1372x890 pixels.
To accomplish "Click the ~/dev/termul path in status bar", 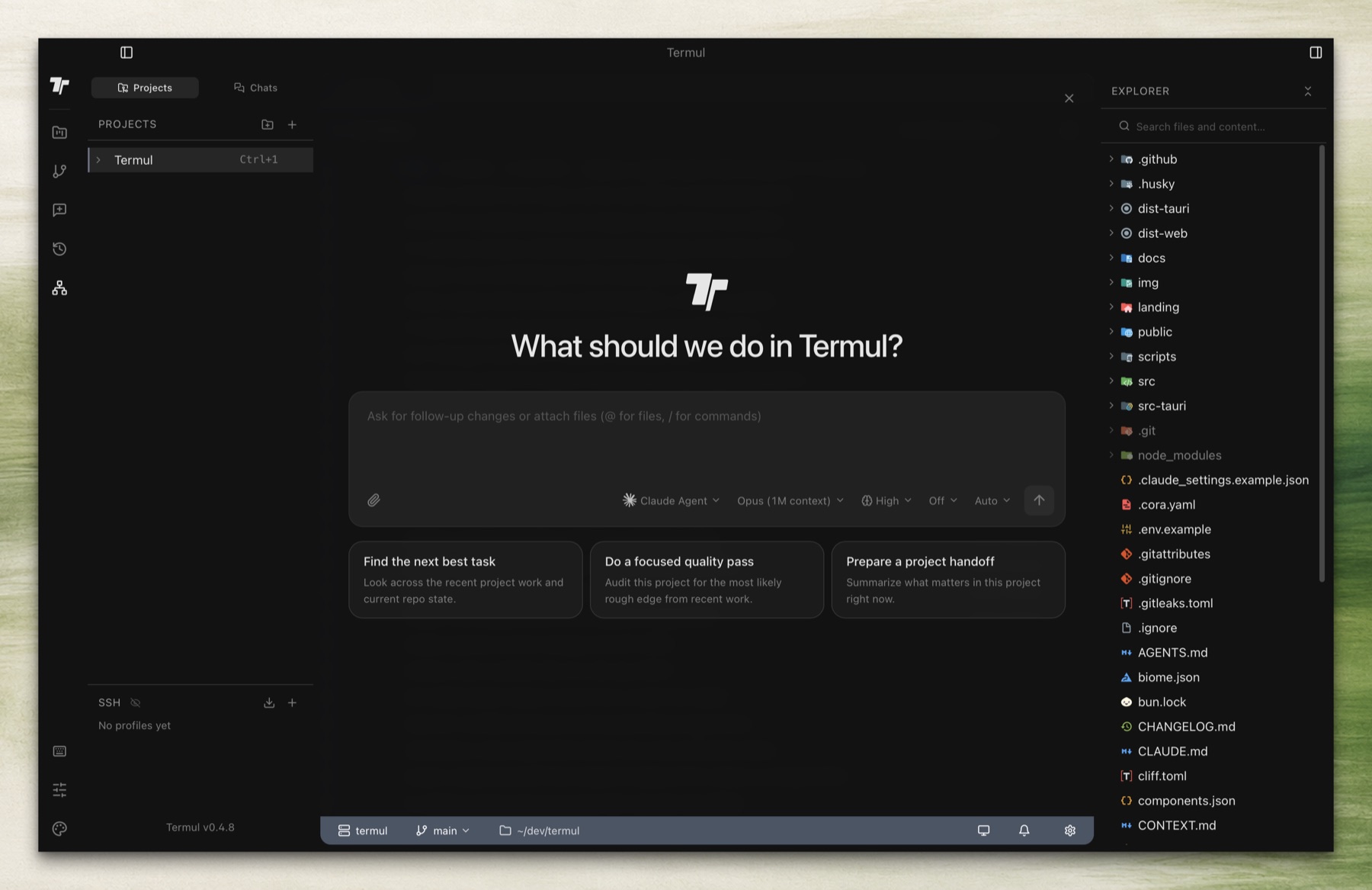I will click(x=540, y=831).
